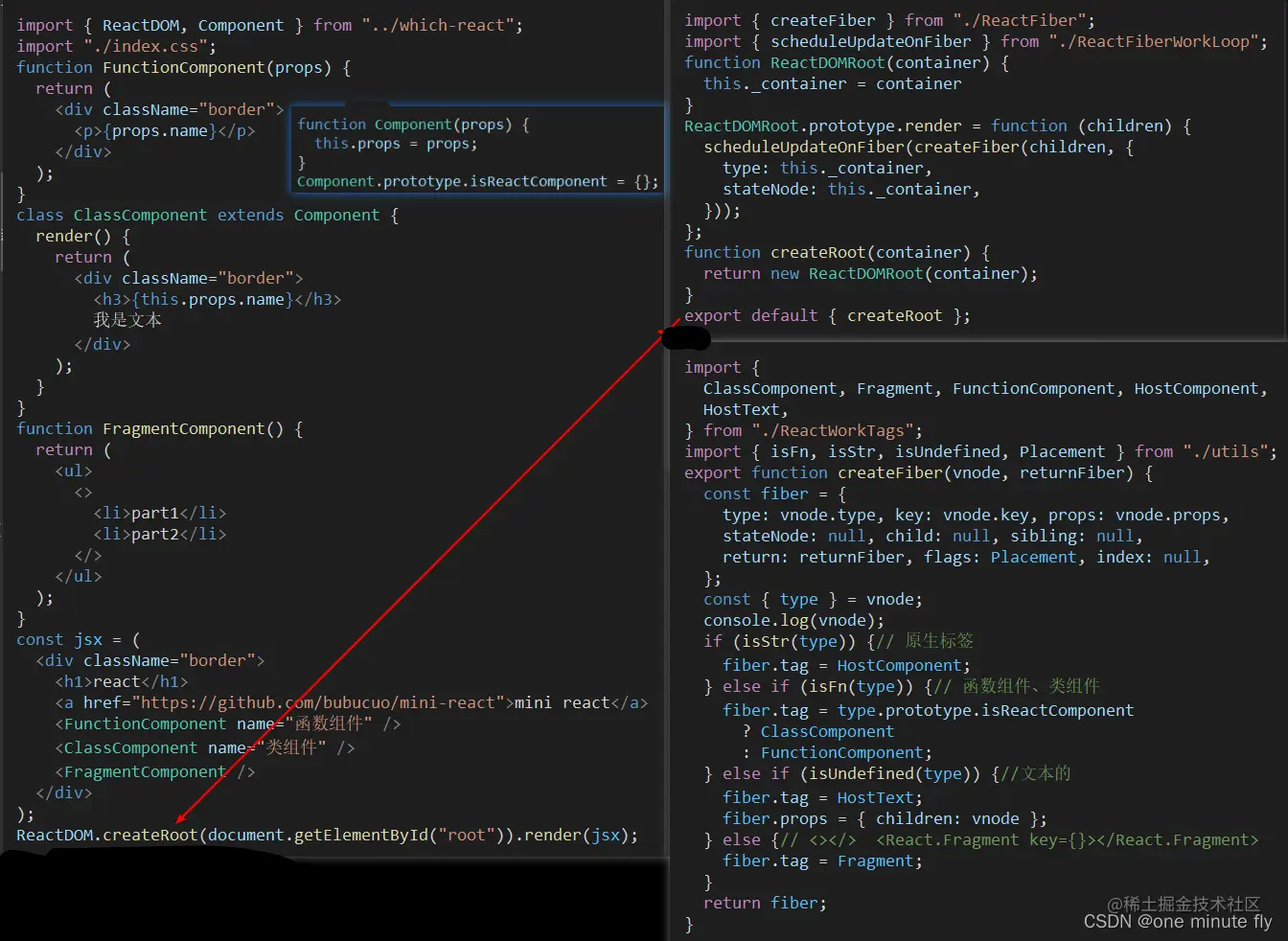Click the "HostText," import line

pos(746,409)
